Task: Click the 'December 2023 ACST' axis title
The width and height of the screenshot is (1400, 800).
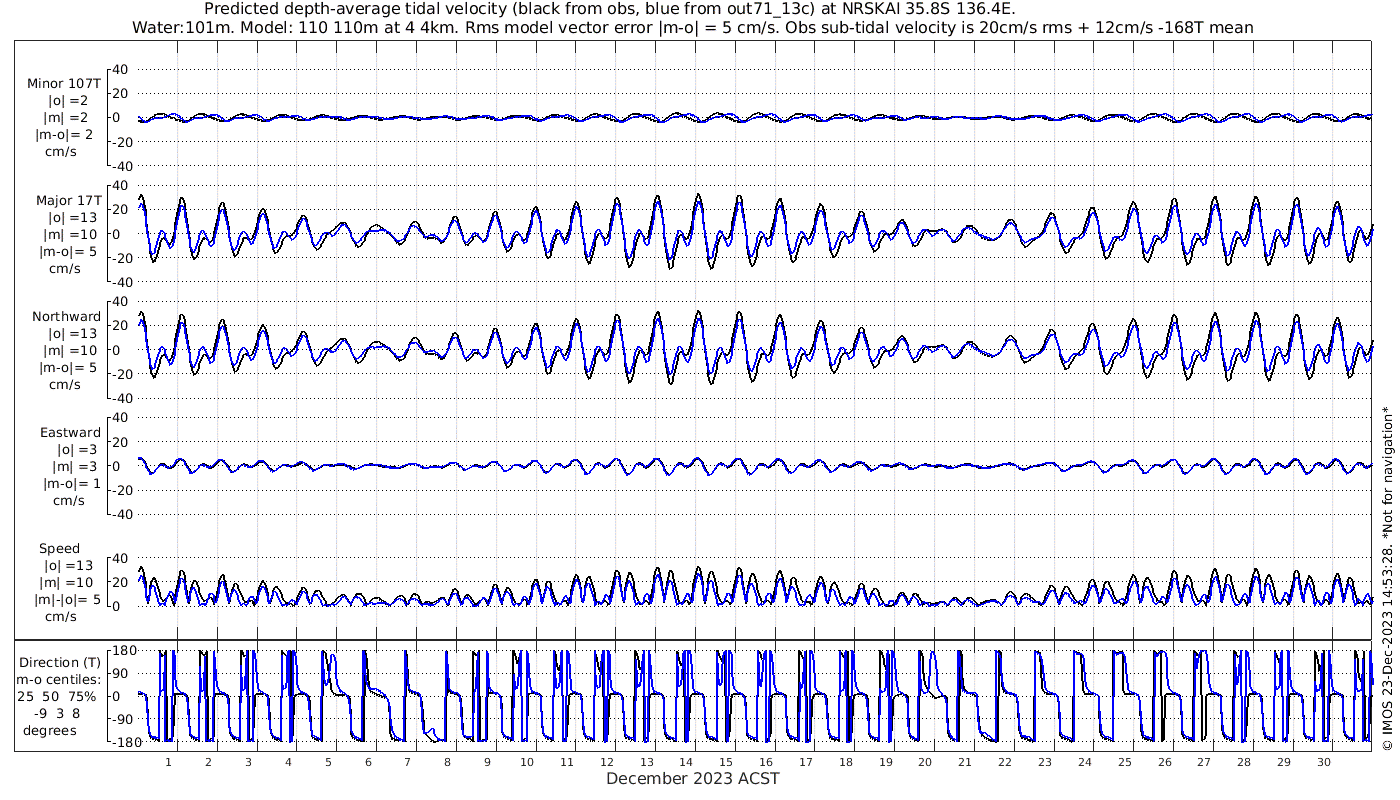Action: 693,778
